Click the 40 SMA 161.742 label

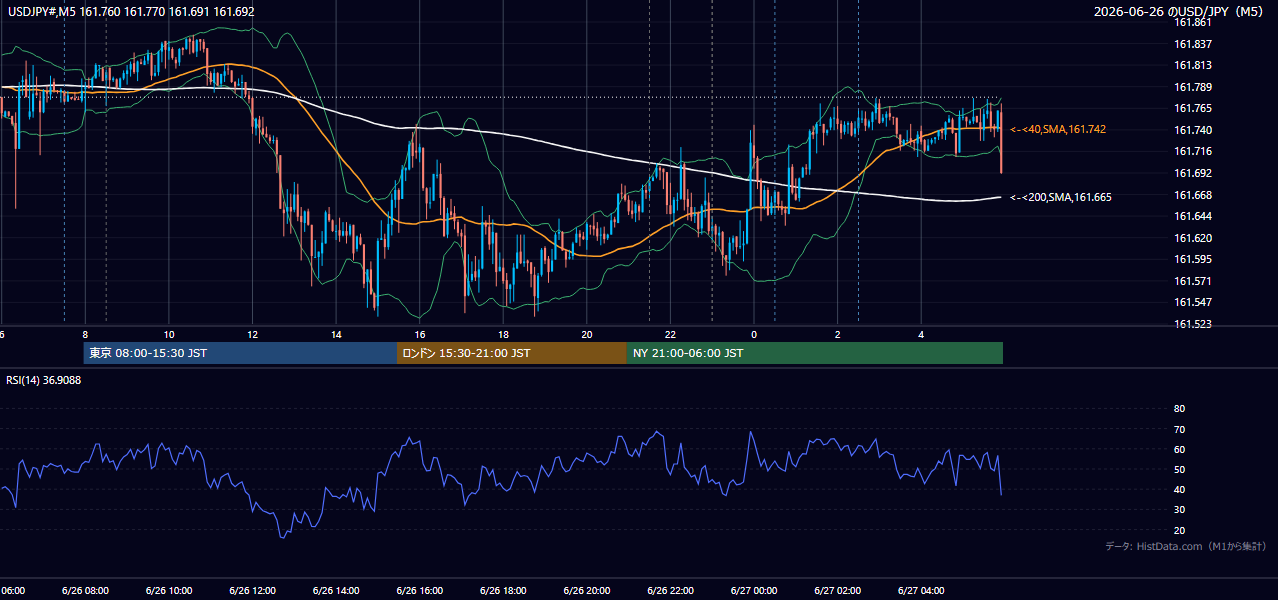(x=1057, y=129)
